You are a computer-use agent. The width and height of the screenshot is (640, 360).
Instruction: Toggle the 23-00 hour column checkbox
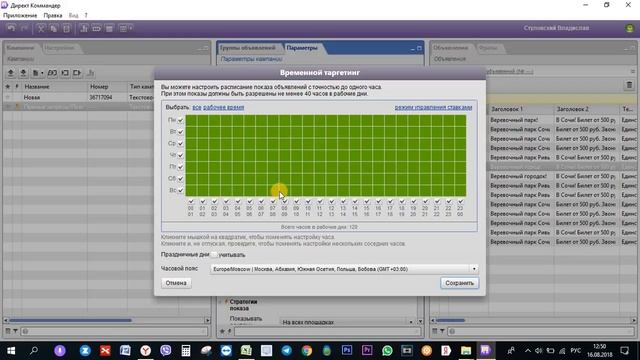460,202
